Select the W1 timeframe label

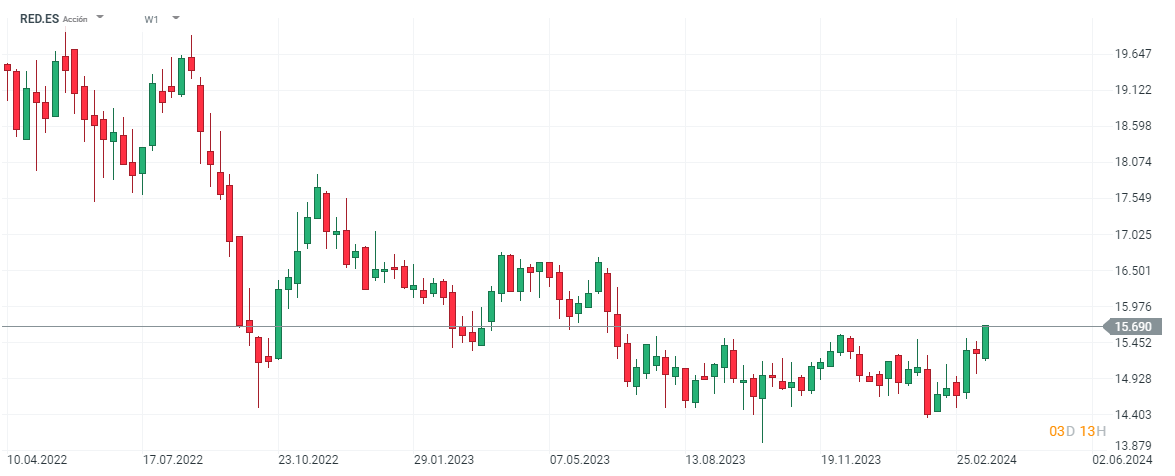(151, 19)
